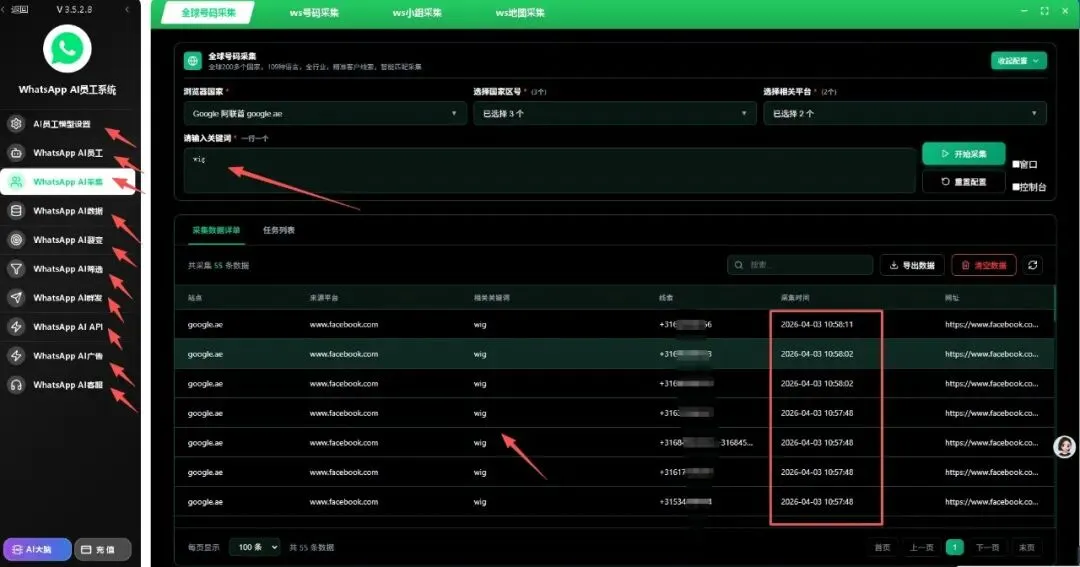Open the WhatsApp AI筛选 filter item

point(68,269)
